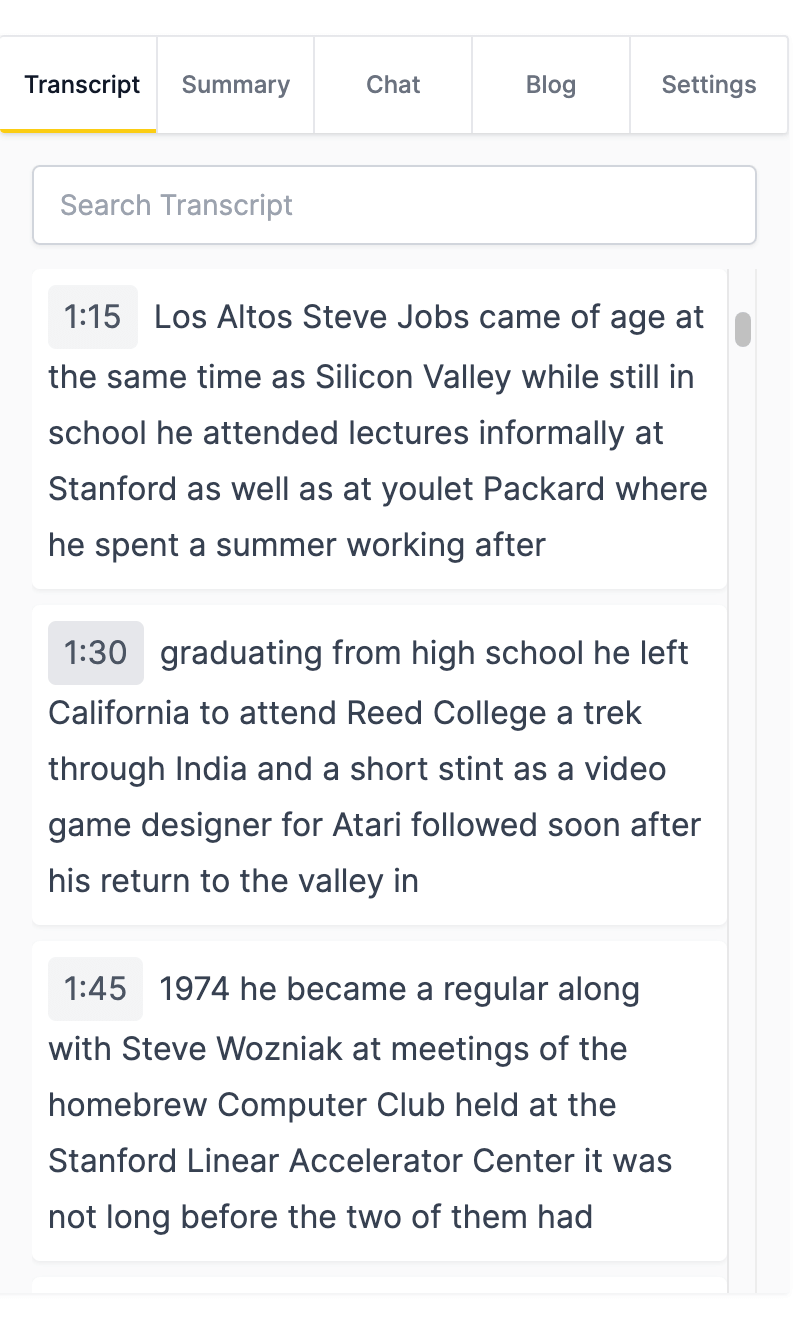Click the Transcript tab

click(82, 85)
